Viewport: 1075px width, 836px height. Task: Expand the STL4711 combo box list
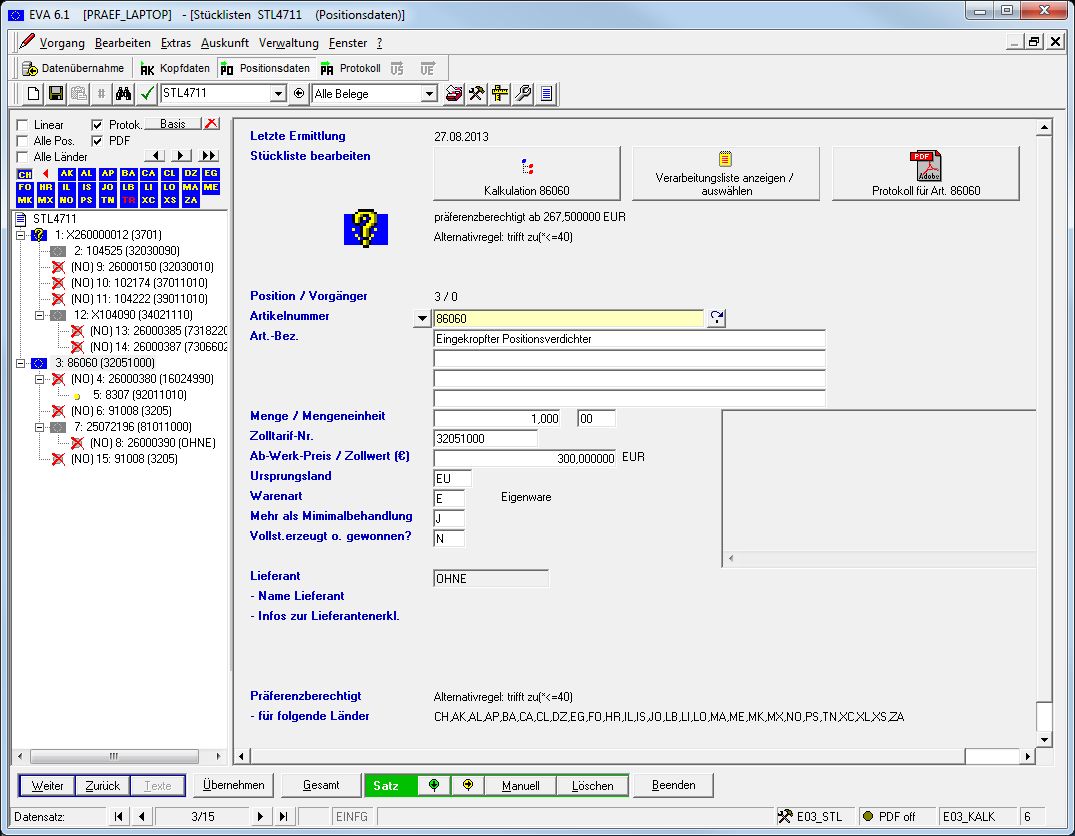coord(278,94)
